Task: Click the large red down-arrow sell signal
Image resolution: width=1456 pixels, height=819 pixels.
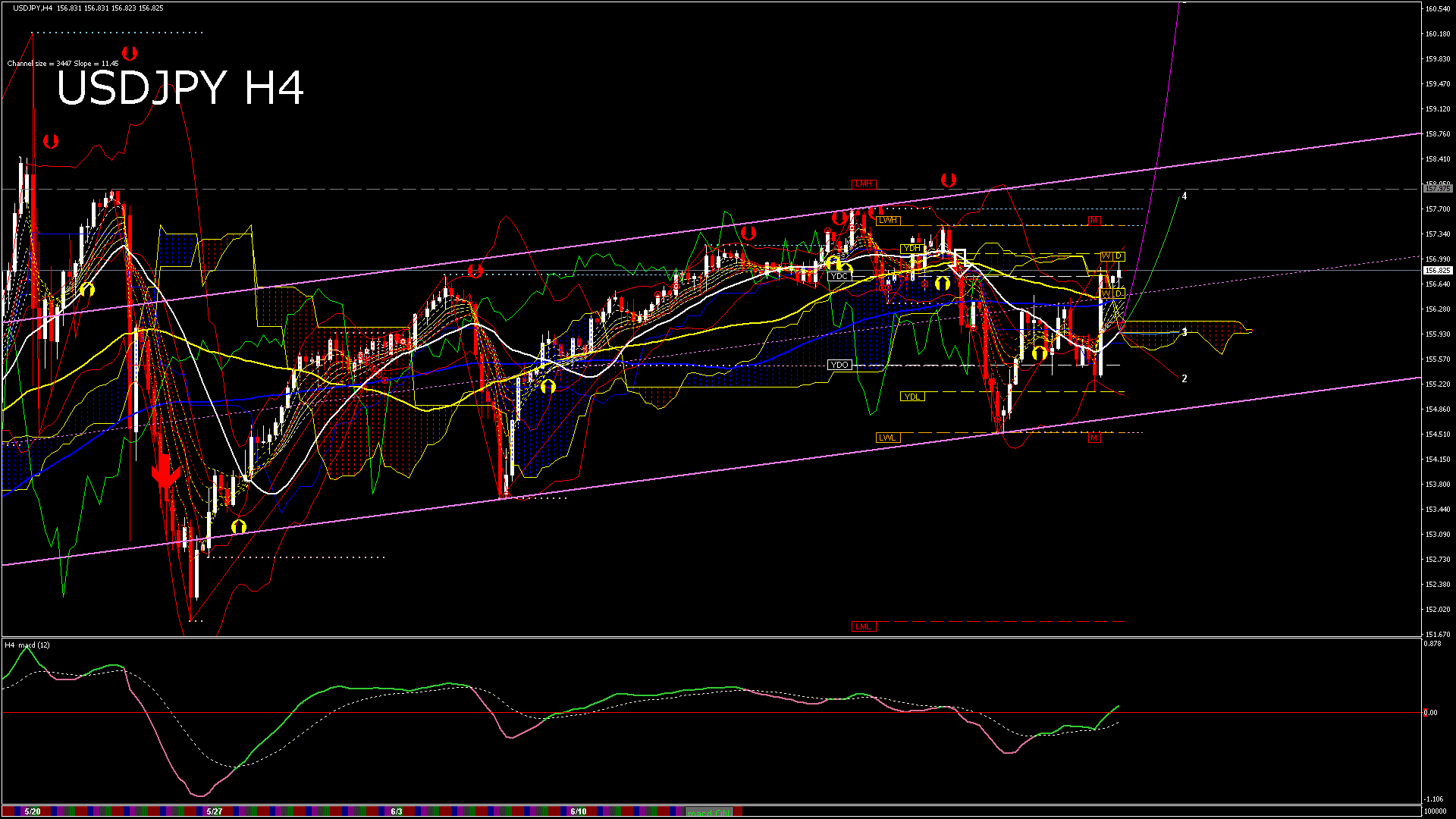Action: pyautogui.click(x=165, y=474)
